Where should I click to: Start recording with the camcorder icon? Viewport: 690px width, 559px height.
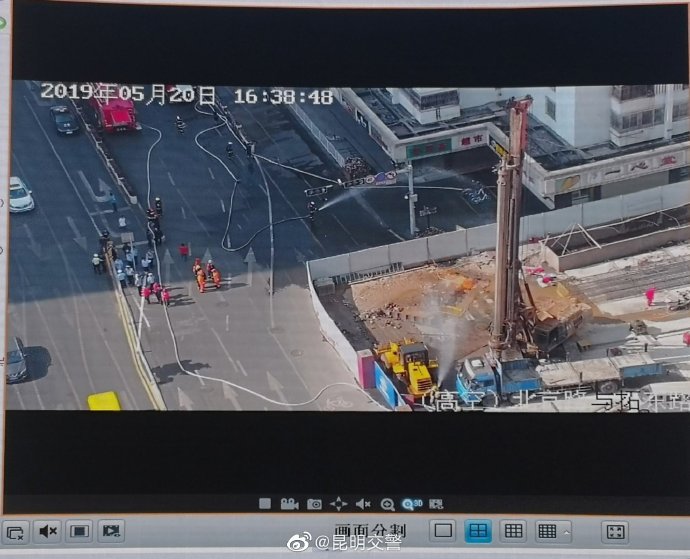pos(289,504)
